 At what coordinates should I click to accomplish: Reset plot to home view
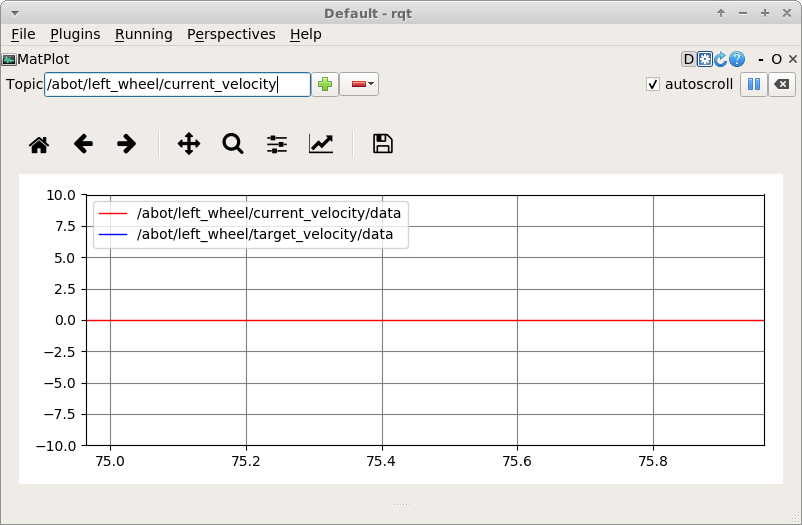39,144
